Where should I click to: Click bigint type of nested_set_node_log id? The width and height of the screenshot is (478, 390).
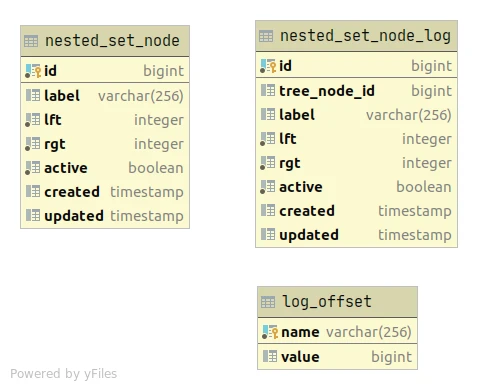coord(432,66)
